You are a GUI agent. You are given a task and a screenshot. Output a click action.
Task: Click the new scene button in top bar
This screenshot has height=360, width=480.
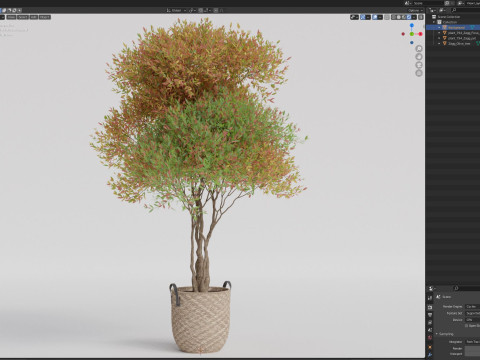[x=447, y=3]
